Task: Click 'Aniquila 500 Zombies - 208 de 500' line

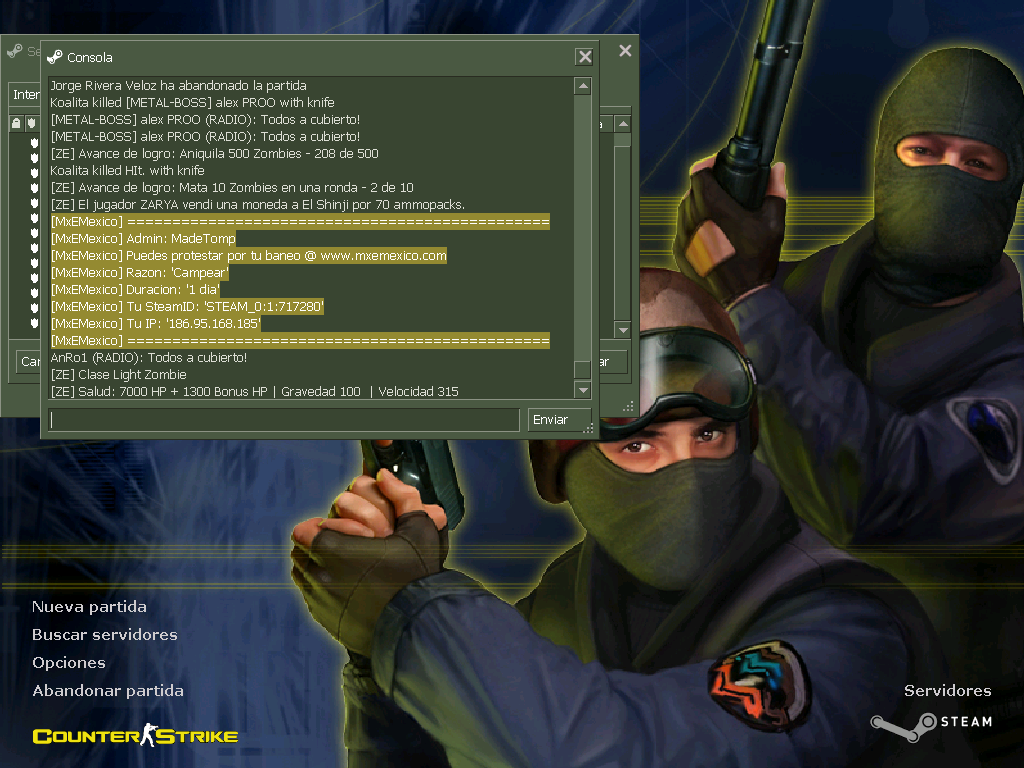Action: click(214, 153)
